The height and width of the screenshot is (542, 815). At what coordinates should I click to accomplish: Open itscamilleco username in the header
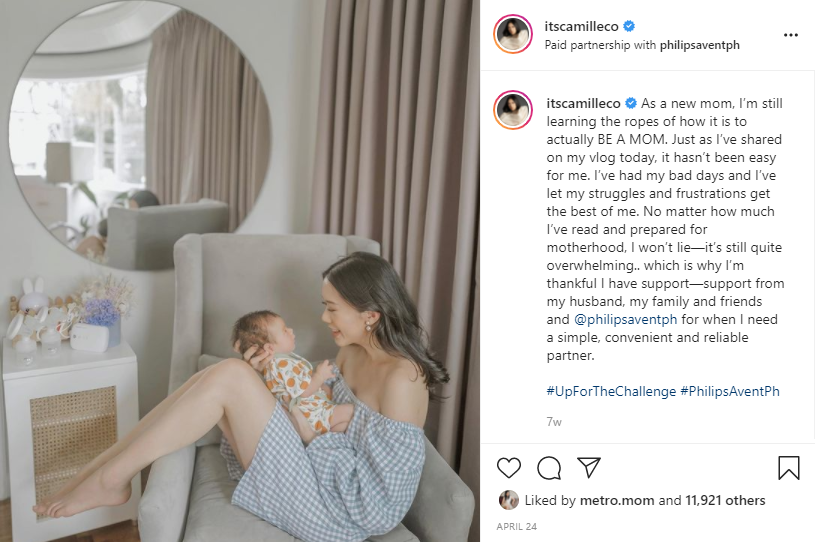pyautogui.click(x=581, y=26)
